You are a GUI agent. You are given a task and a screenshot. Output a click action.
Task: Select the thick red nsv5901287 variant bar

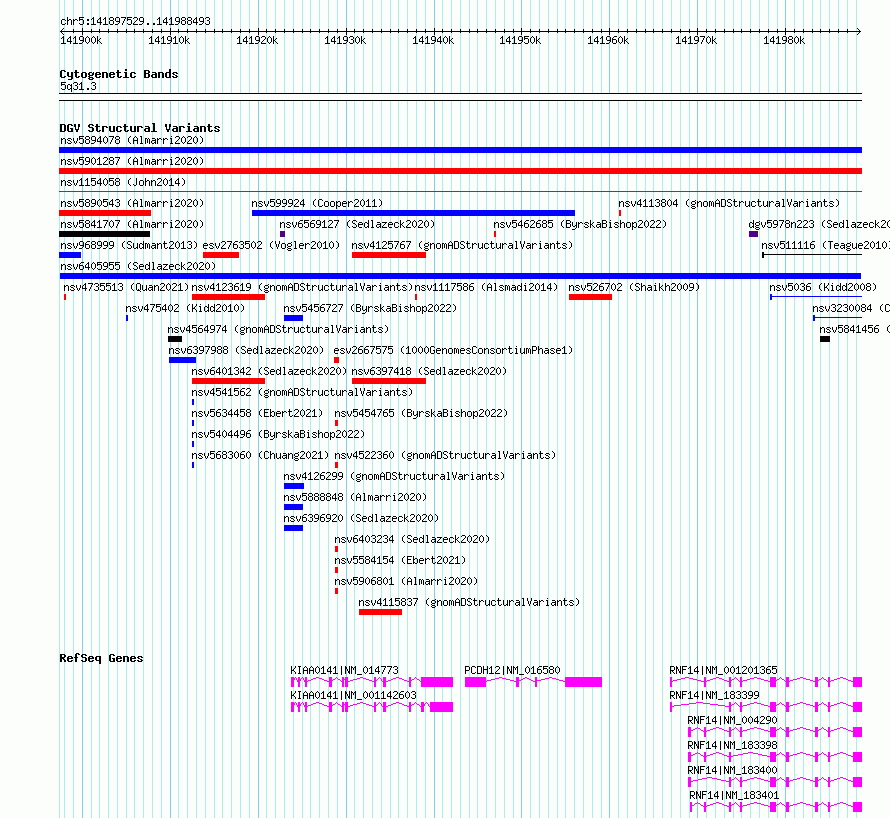tap(460, 171)
